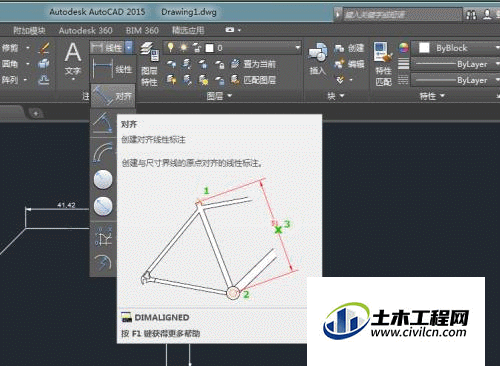Screen dimensions: 500x366
Task: Select the angular dimension icon in dropdown
Action: tap(103, 123)
